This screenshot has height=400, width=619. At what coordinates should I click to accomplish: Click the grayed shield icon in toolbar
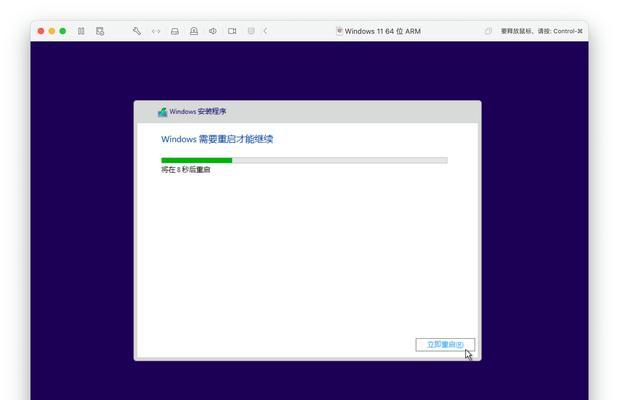pyautogui.click(x=251, y=31)
